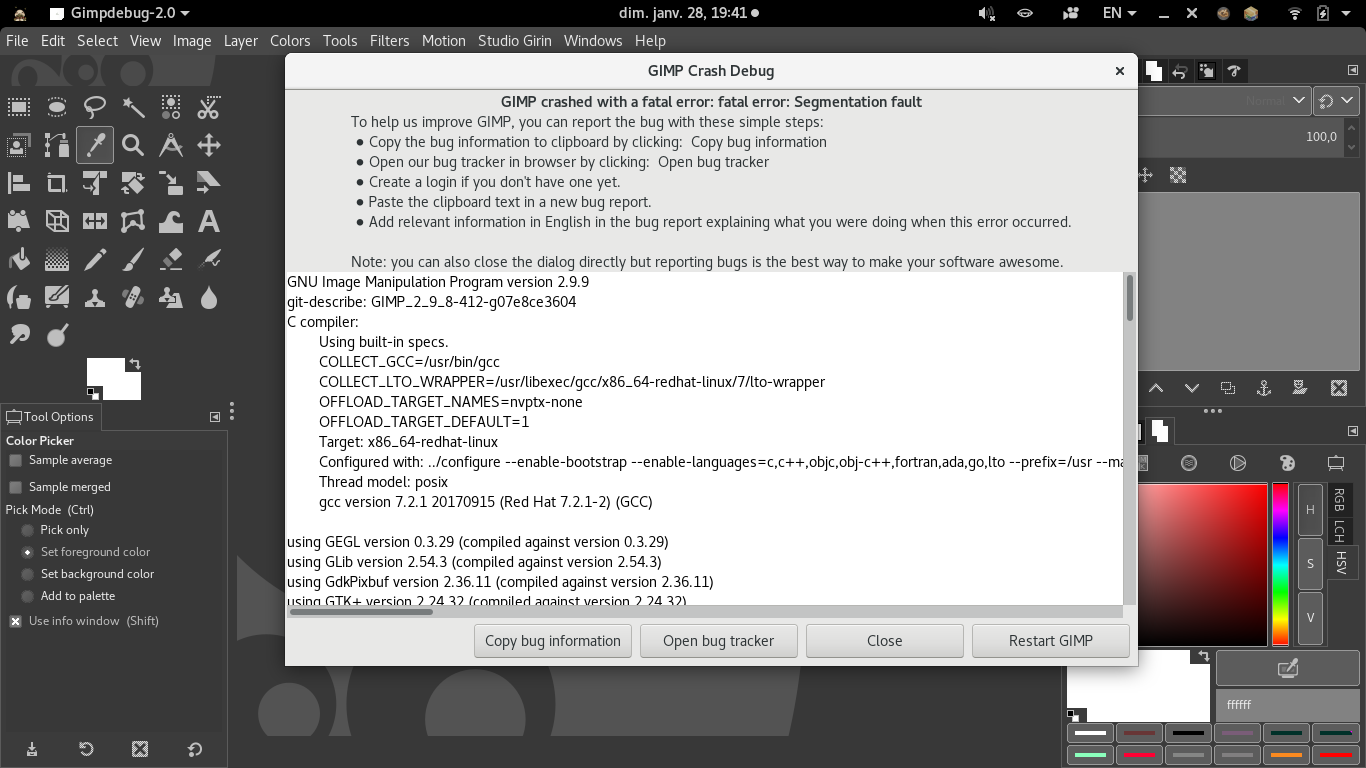This screenshot has width=1366, height=768.
Task: Select the Foreground Select tool
Action: pyautogui.click(x=19, y=145)
